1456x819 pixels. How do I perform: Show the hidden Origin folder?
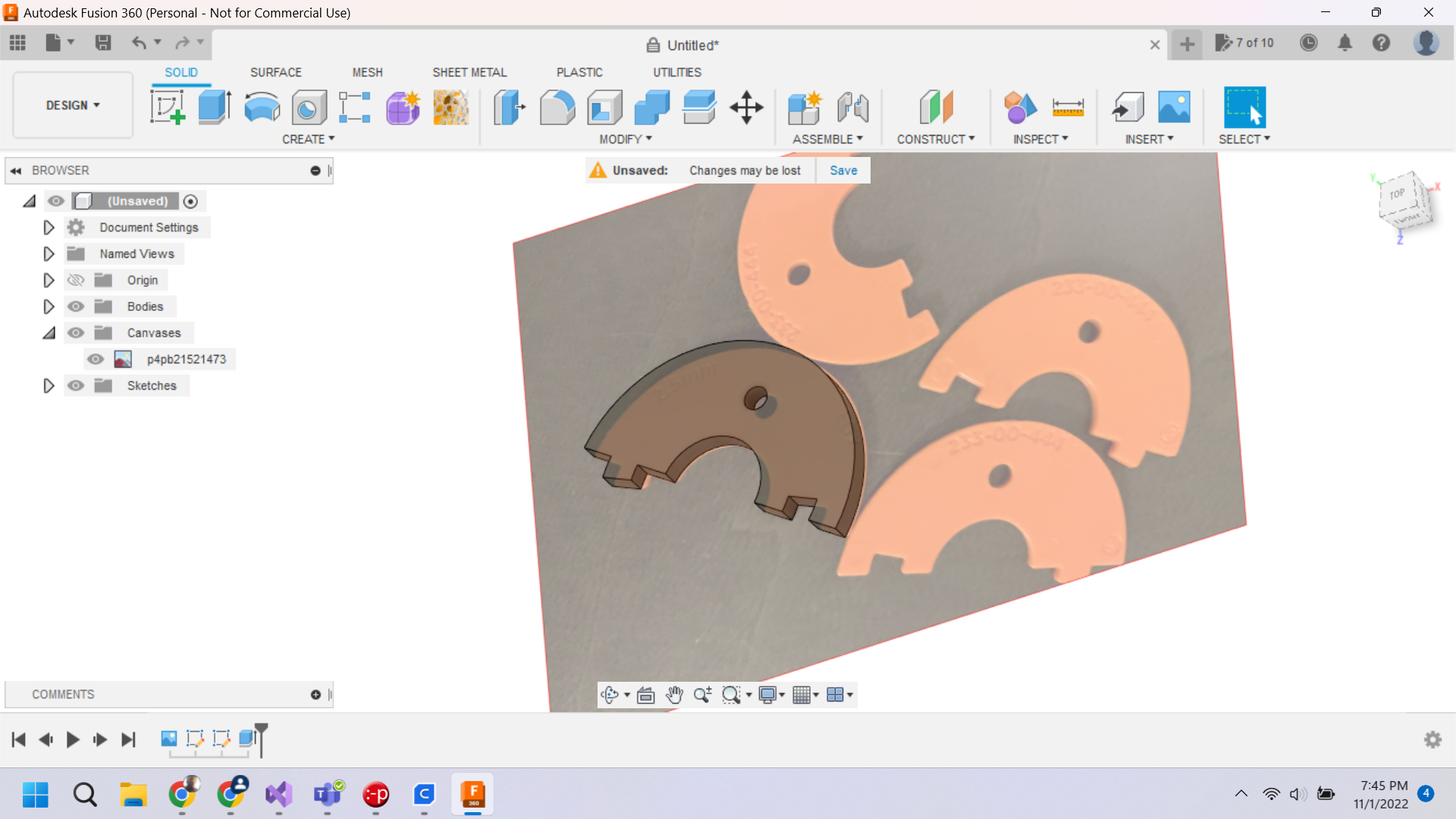point(76,281)
